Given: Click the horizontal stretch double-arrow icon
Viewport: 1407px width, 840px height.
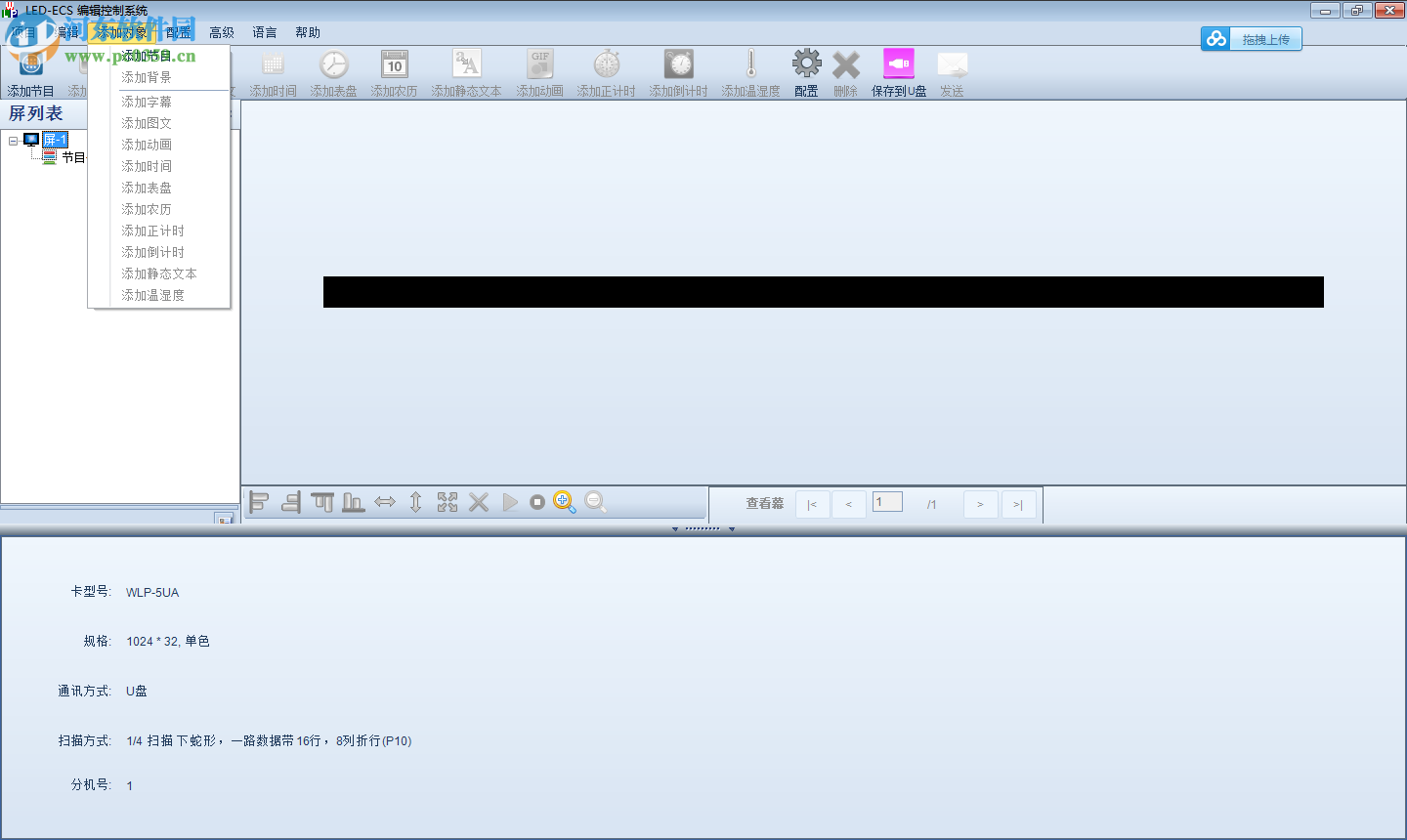Looking at the screenshot, I should [x=385, y=502].
